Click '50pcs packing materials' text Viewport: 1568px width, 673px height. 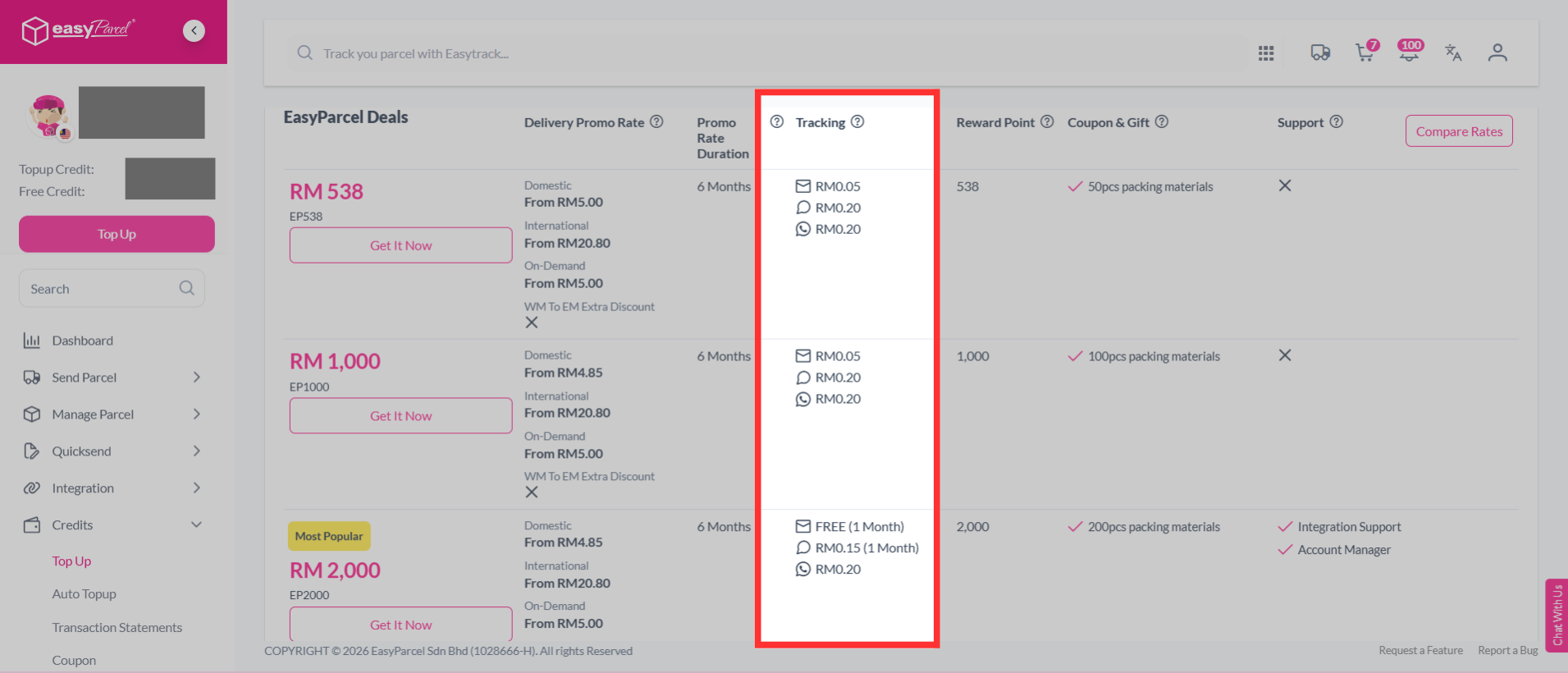pos(1150,187)
